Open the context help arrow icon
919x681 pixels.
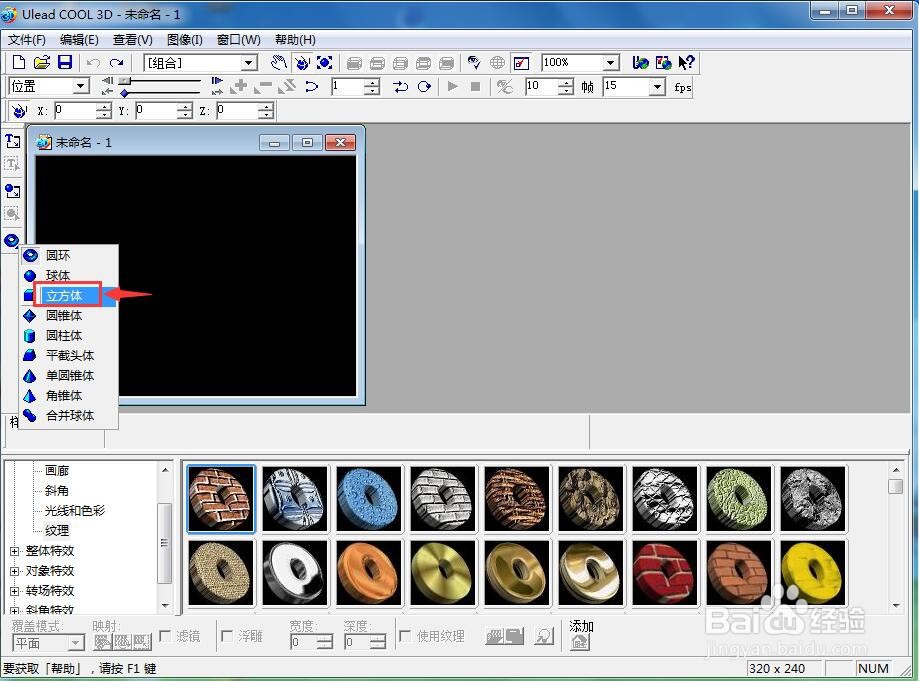[686, 62]
